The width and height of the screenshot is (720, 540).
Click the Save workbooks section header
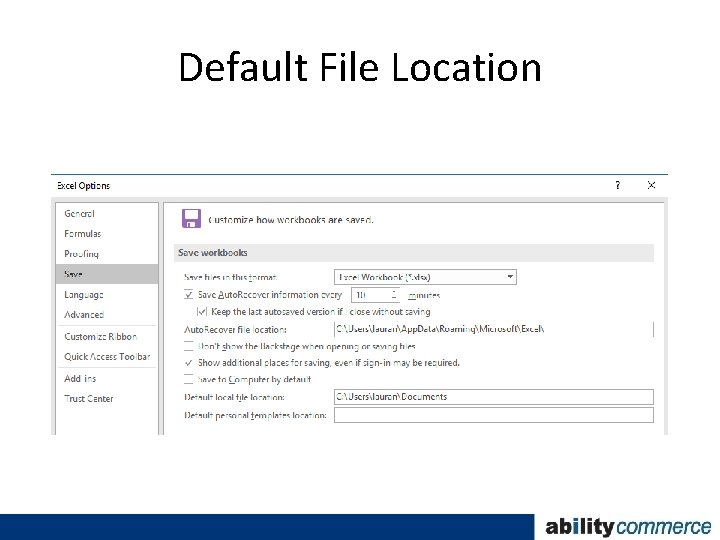pos(414,253)
